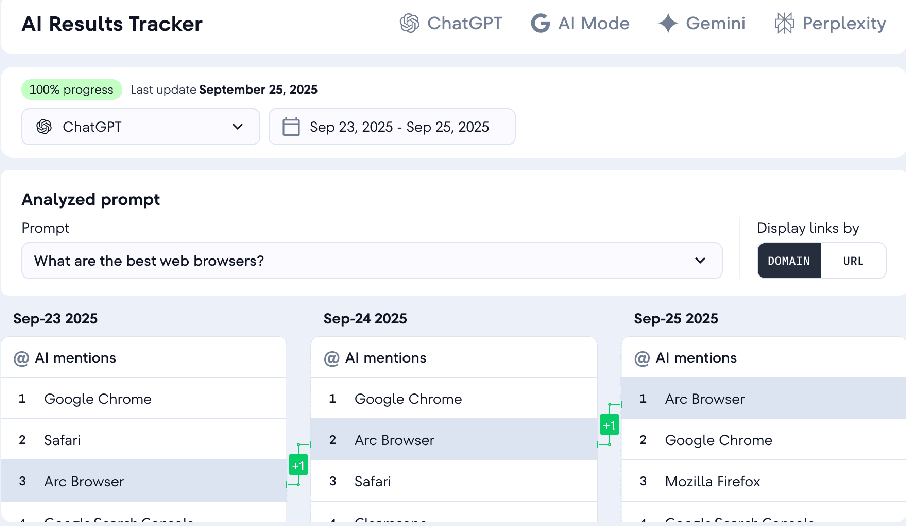Switch to the AI Mode tab

(x=580, y=23)
